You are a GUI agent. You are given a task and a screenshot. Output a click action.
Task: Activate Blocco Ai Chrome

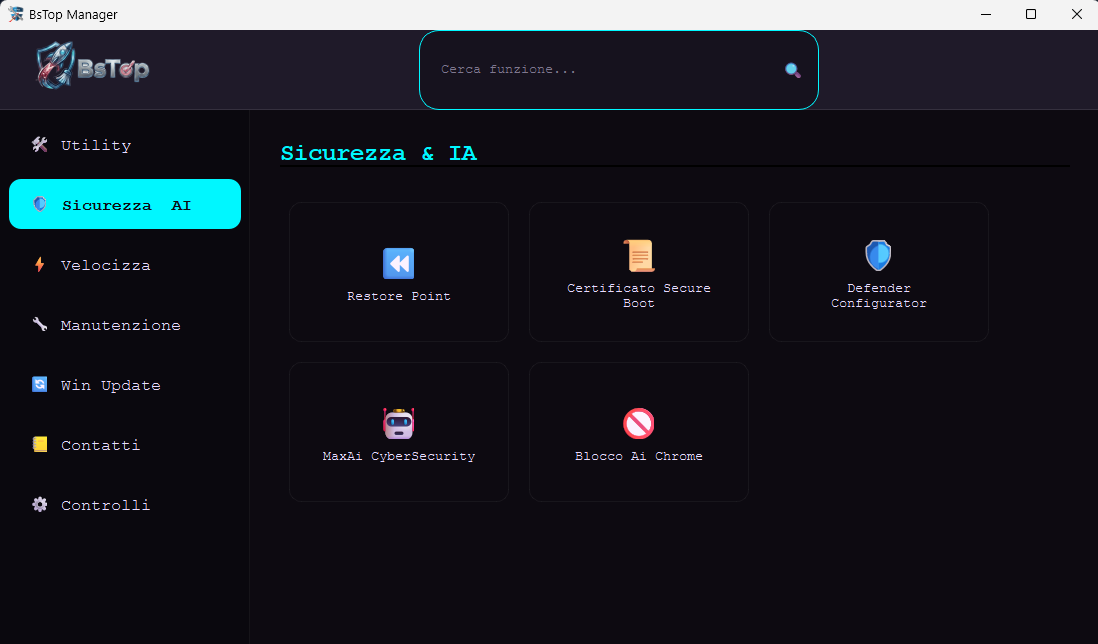[x=638, y=431]
